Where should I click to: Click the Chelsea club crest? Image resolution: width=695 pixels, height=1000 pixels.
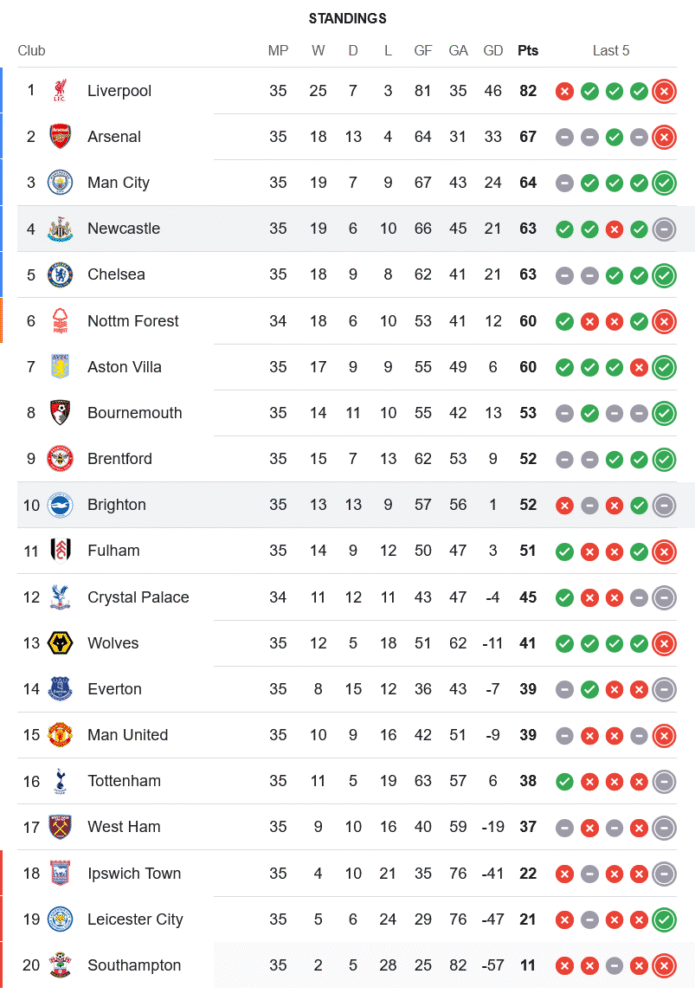[60, 275]
